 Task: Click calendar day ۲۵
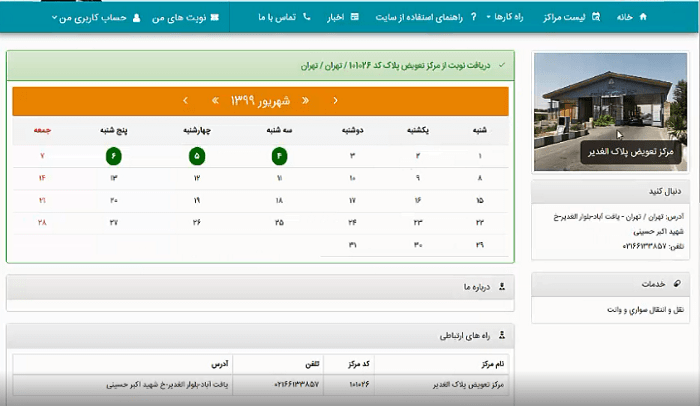279,222
